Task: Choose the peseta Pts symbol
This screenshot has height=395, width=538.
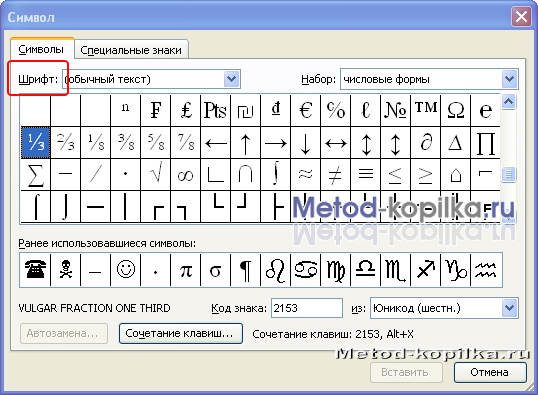Action: [x=215, y=111]
